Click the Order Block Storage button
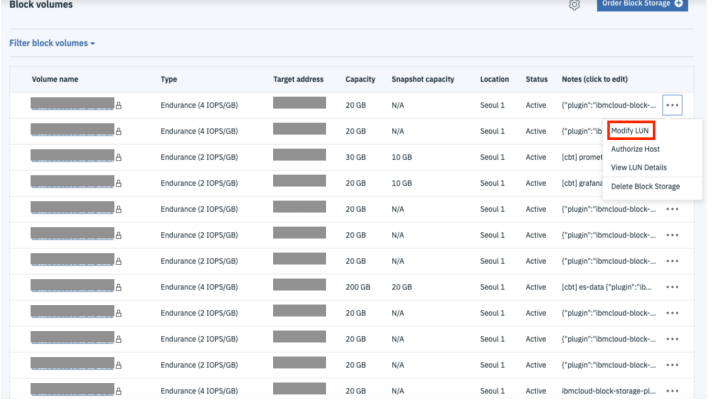Image resolution: width=717 pixels, height=405 pixels. 642,4
